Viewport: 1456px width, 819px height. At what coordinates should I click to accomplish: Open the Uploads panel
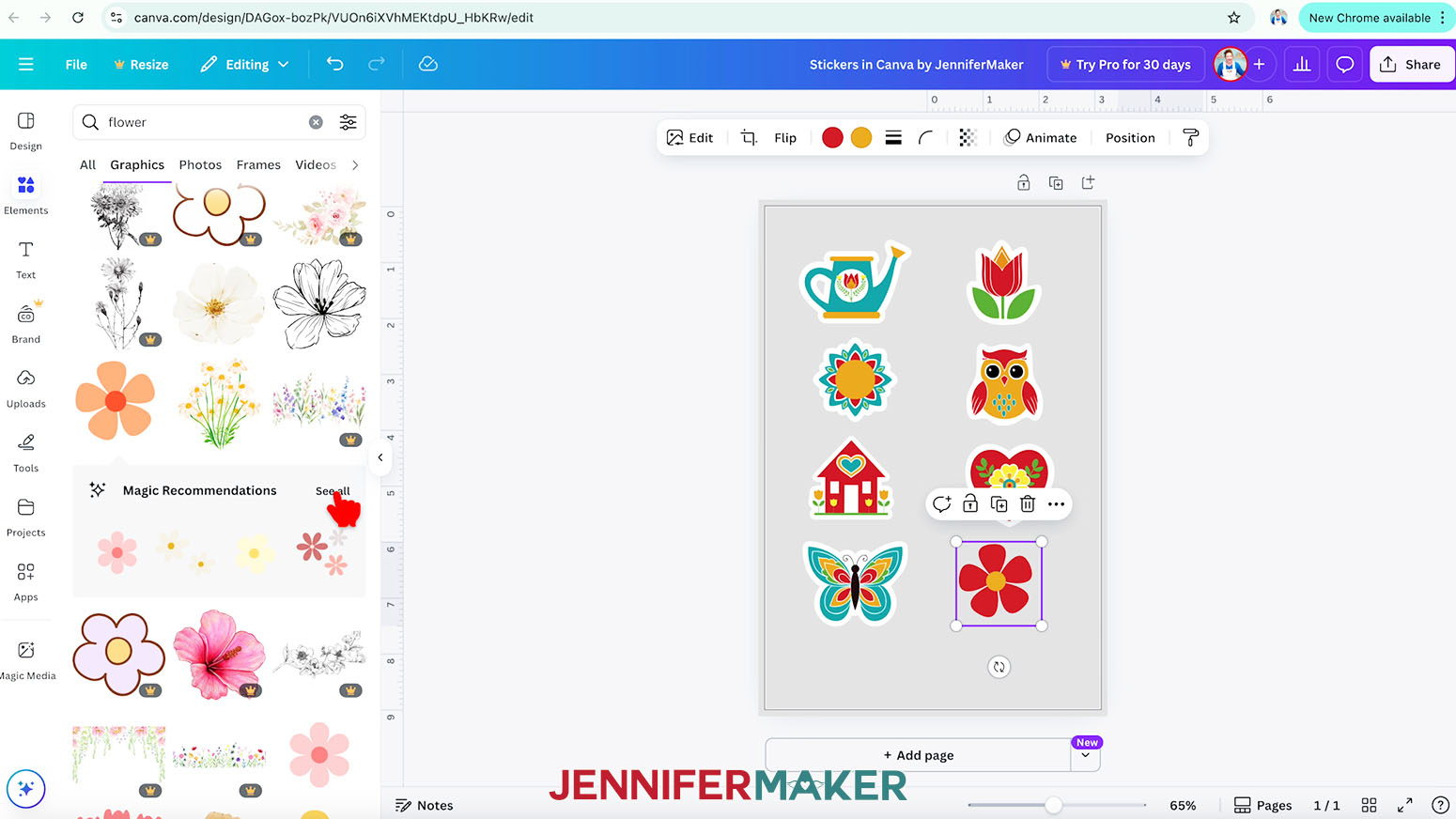click(x=25, y=388)
